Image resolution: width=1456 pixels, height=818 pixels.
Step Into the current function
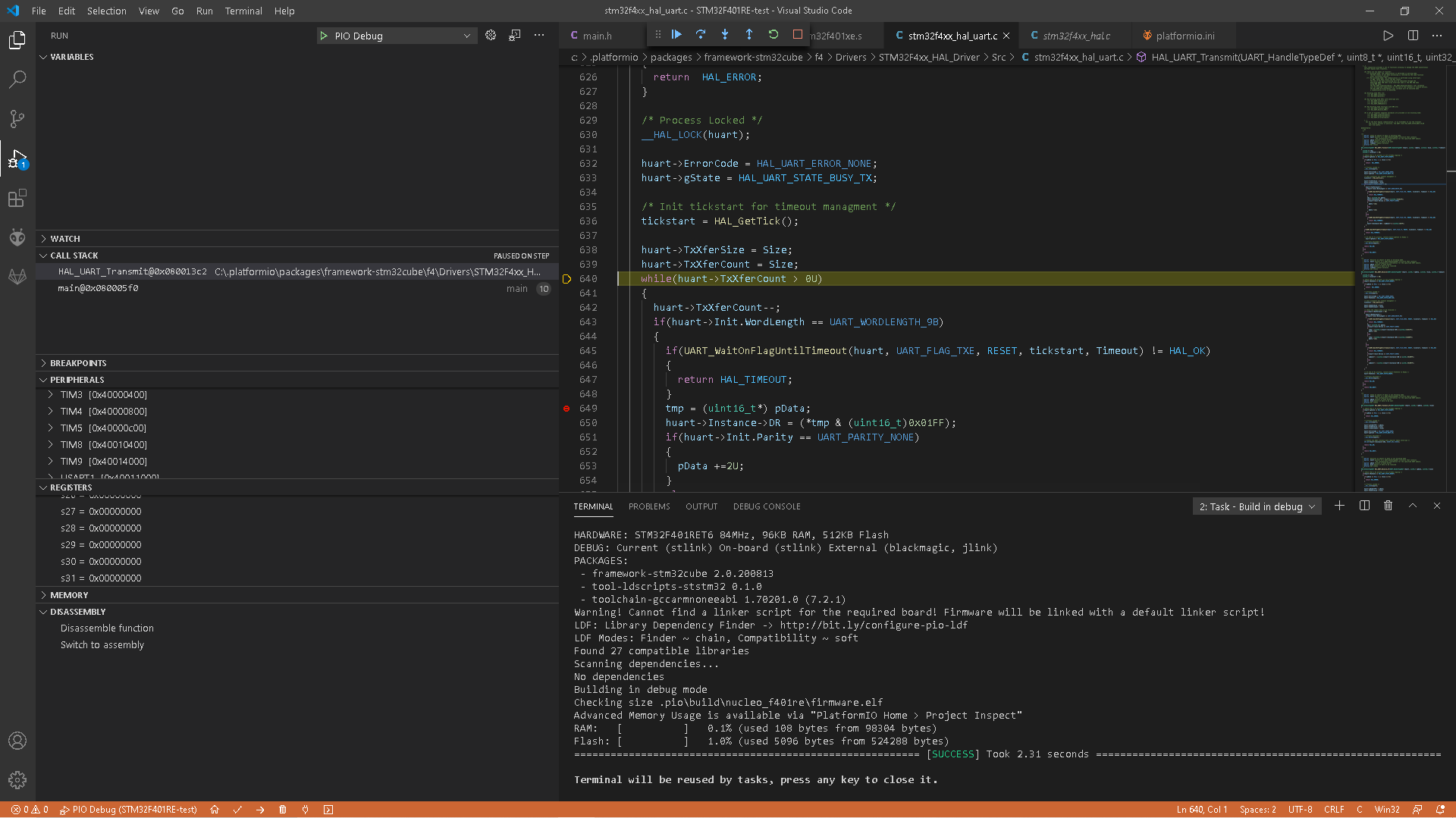(x=725, y=34)
